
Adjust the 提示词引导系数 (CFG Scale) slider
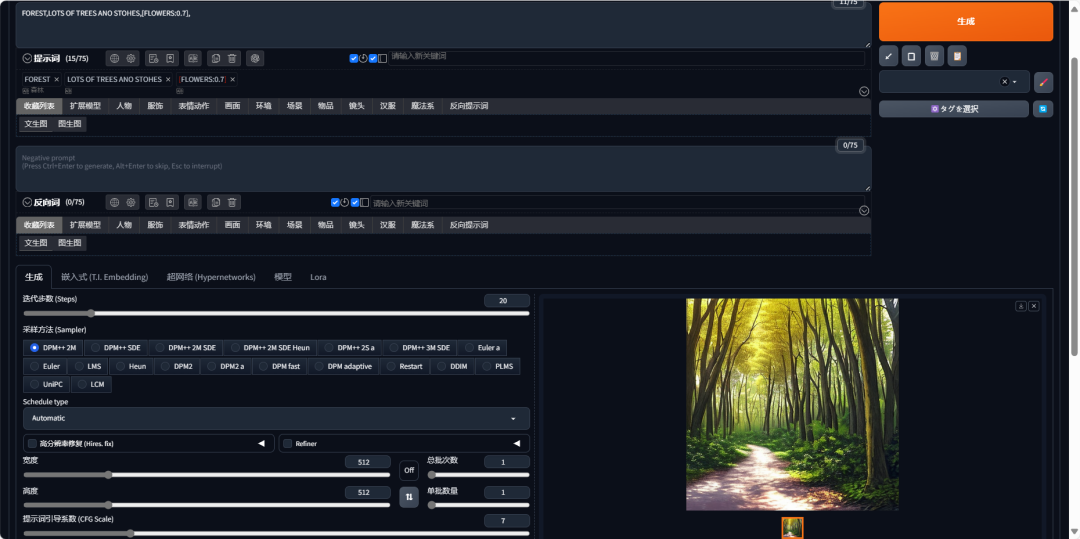[276, 533]
